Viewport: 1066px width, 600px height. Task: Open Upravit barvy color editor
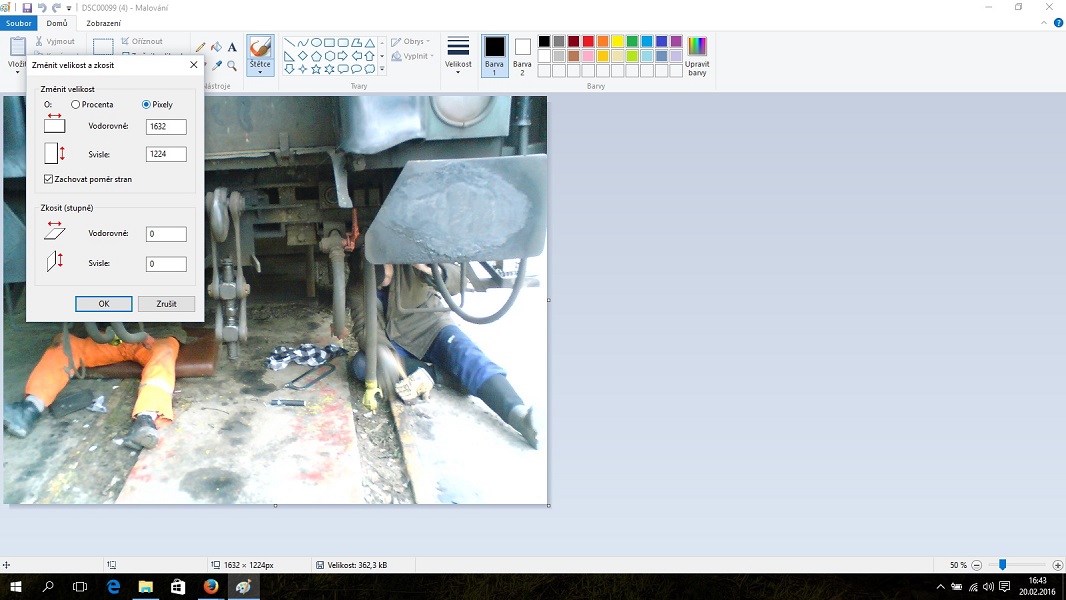[x=697, y=55]
